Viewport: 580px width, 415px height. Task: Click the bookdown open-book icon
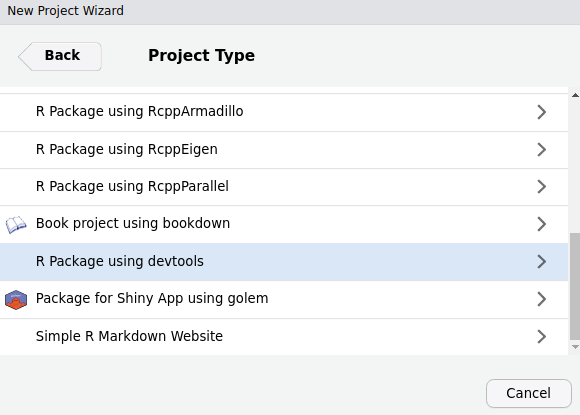16,225
